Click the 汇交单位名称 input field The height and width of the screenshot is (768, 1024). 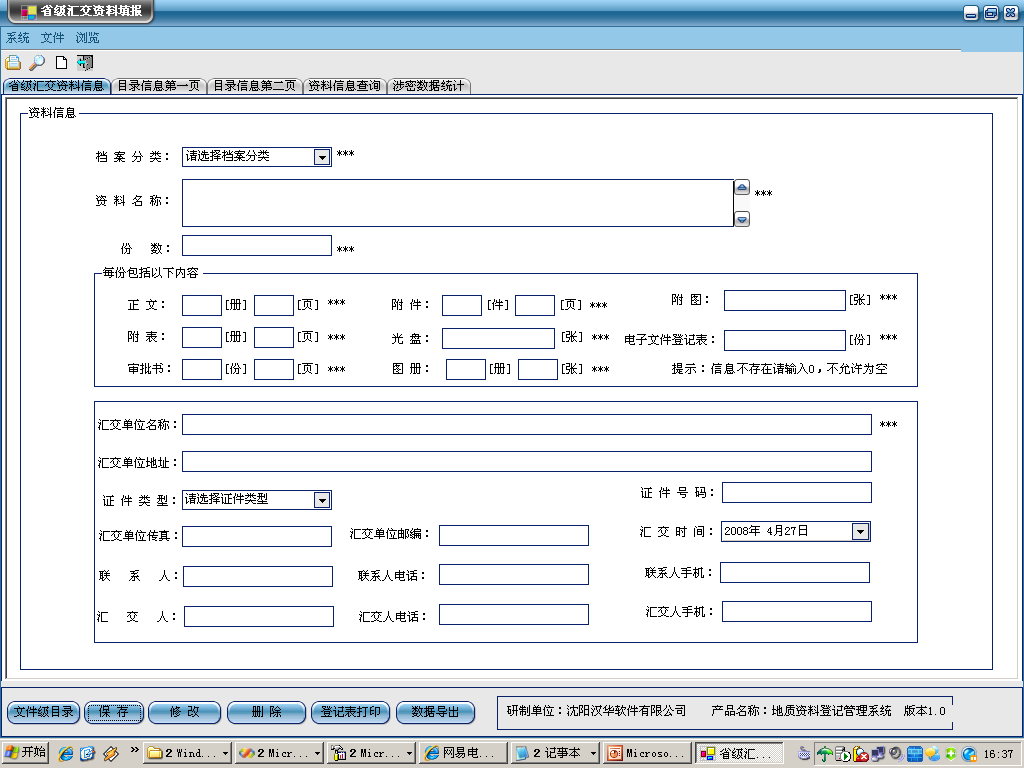pos(526,425)
